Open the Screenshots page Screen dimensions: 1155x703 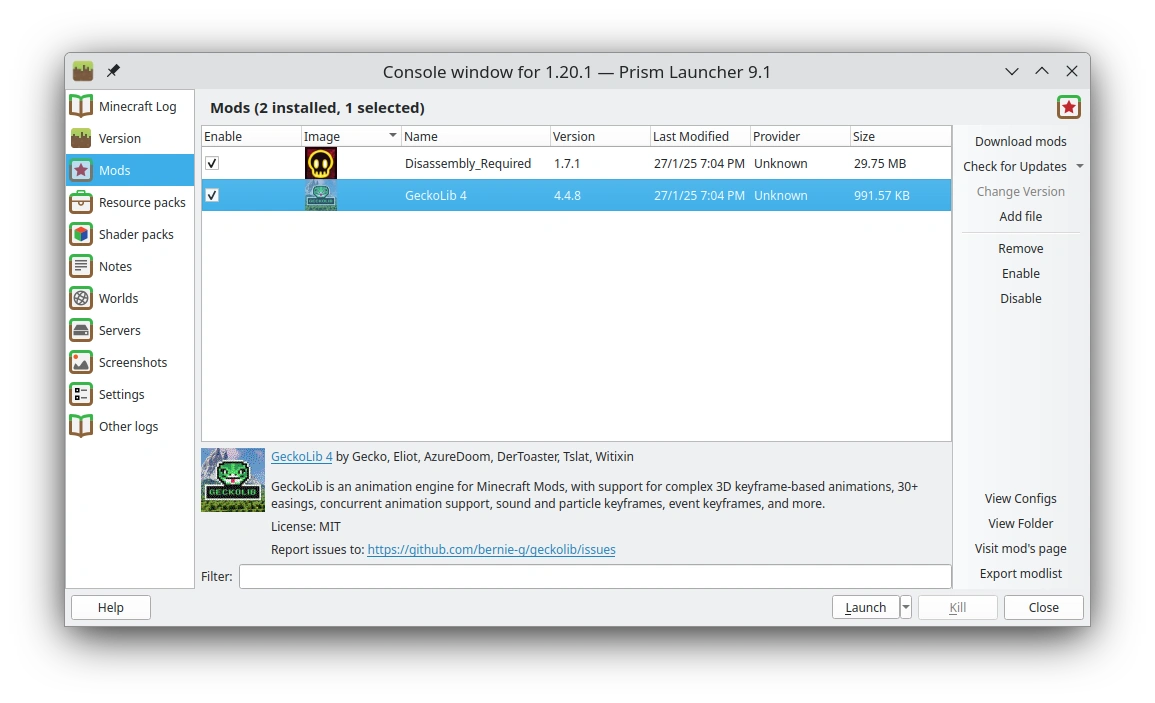(133, 363)
